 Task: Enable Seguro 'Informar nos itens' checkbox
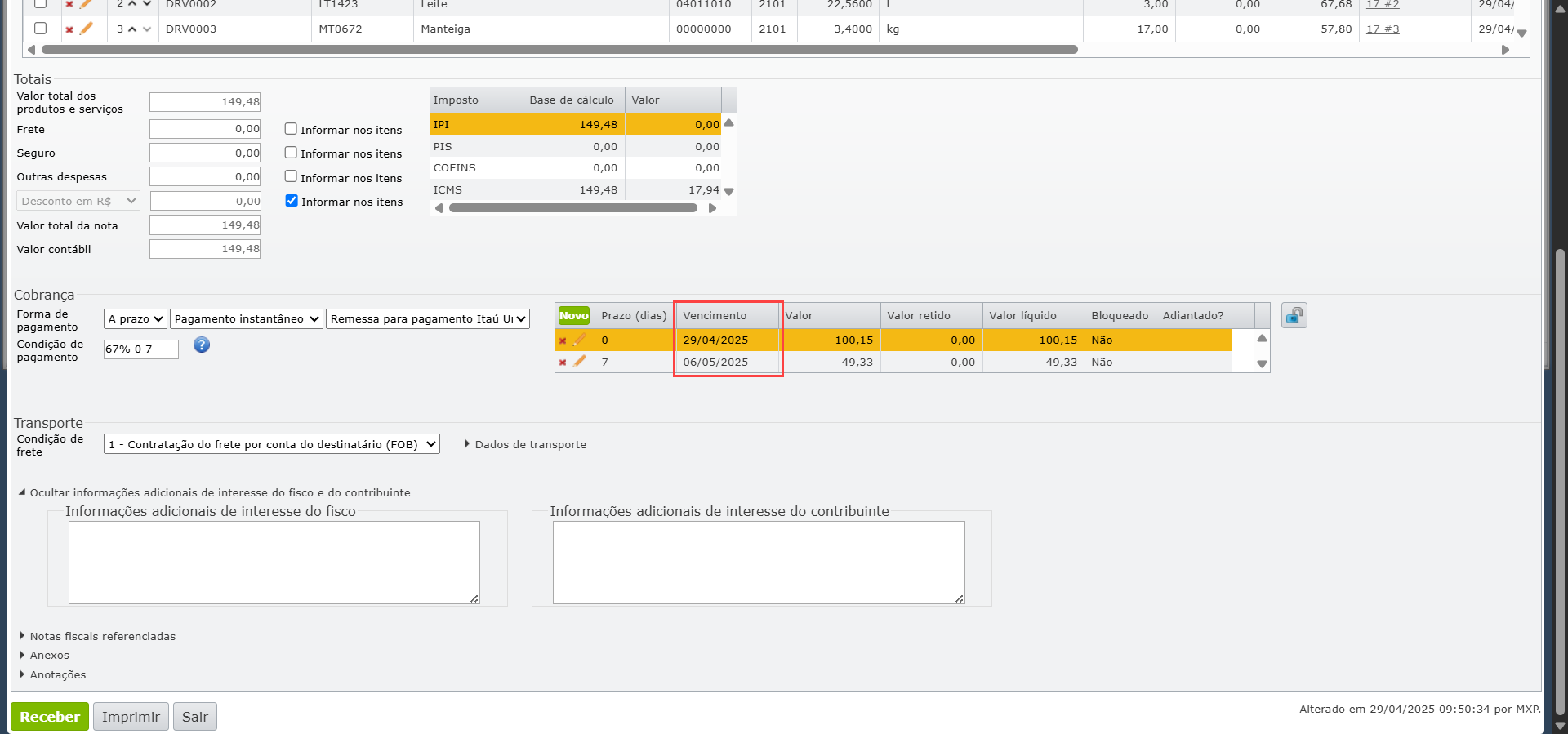pyautogui.click(x=291, y=153)
